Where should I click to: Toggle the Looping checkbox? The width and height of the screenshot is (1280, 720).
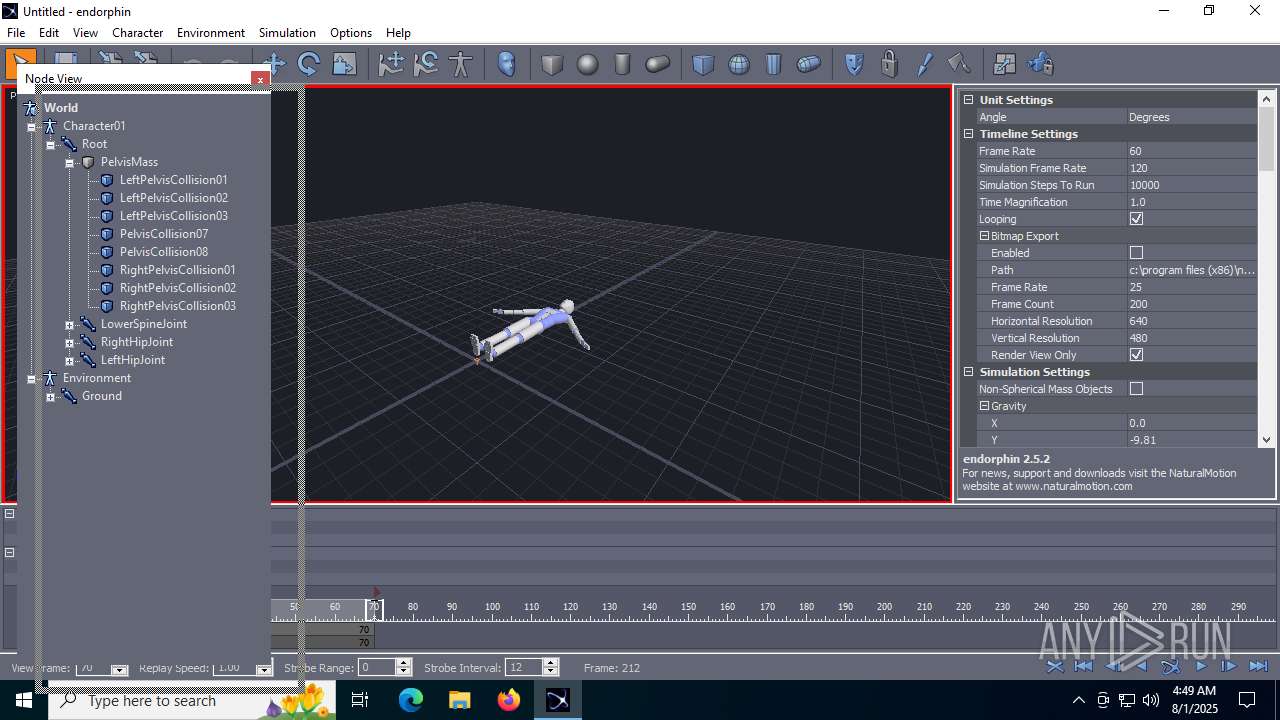tap(1136, 219)
